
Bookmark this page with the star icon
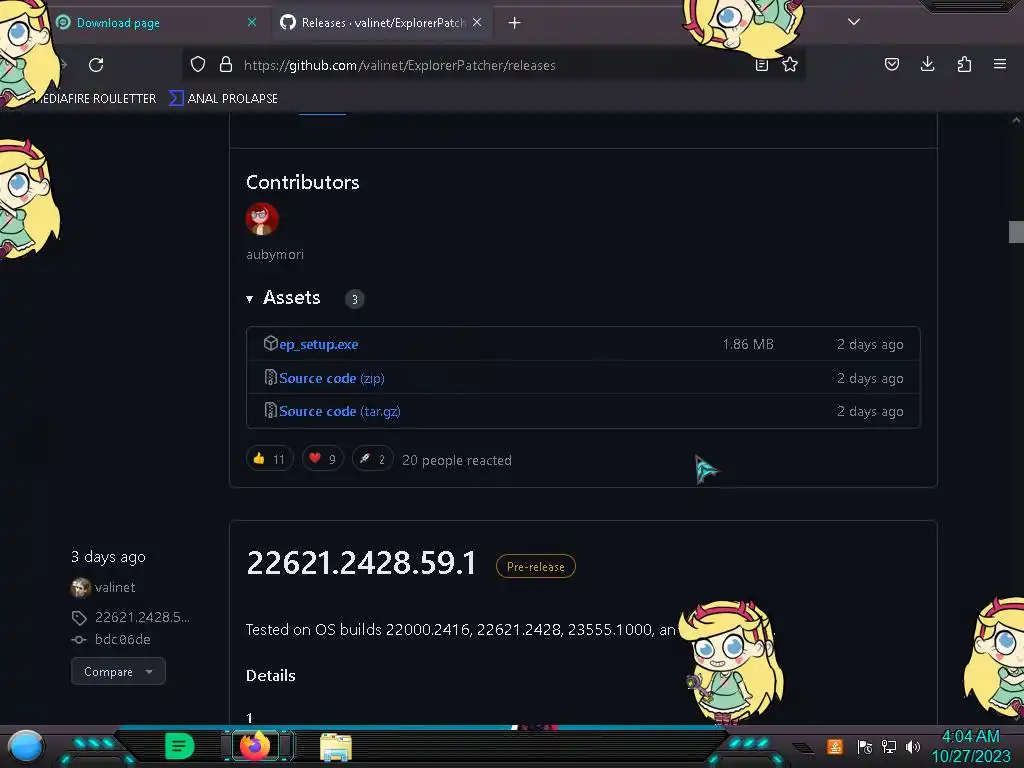pos(790,65)
